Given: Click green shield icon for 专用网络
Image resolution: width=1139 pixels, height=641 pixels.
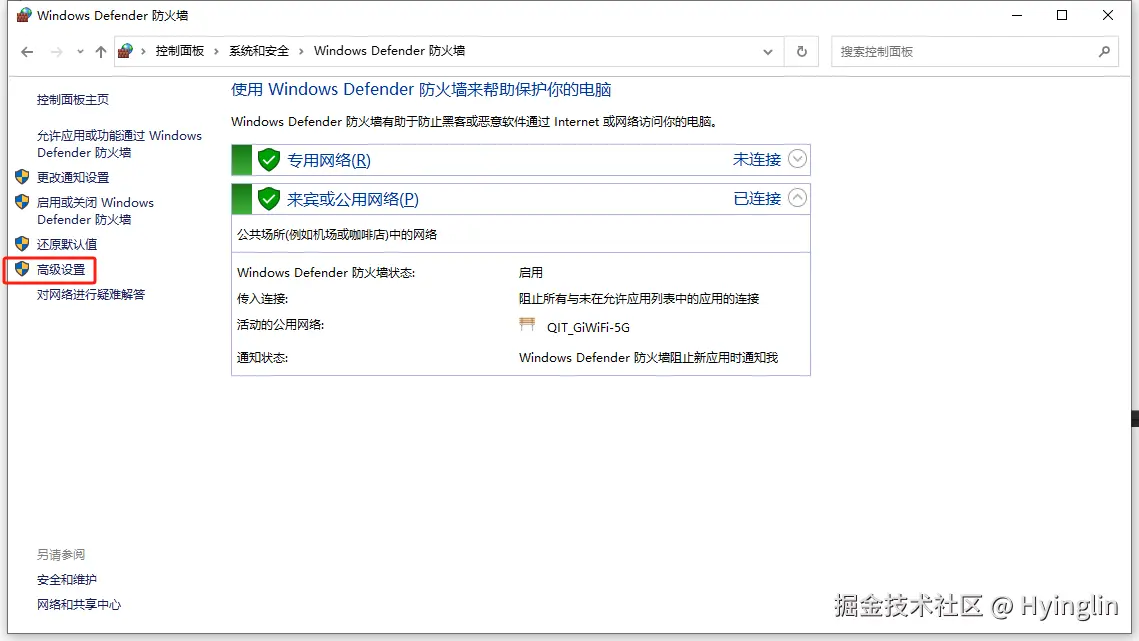Looking at the screenshot, I should coord(269,160).
